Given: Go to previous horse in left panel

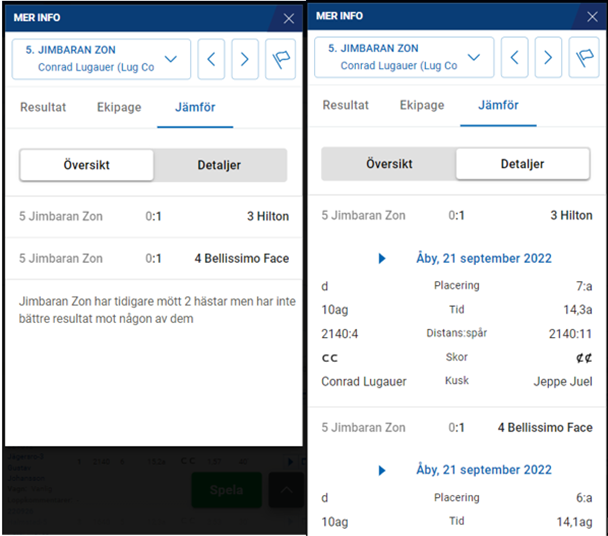Looking at the screenshot, I should click(x=211, y=59).
